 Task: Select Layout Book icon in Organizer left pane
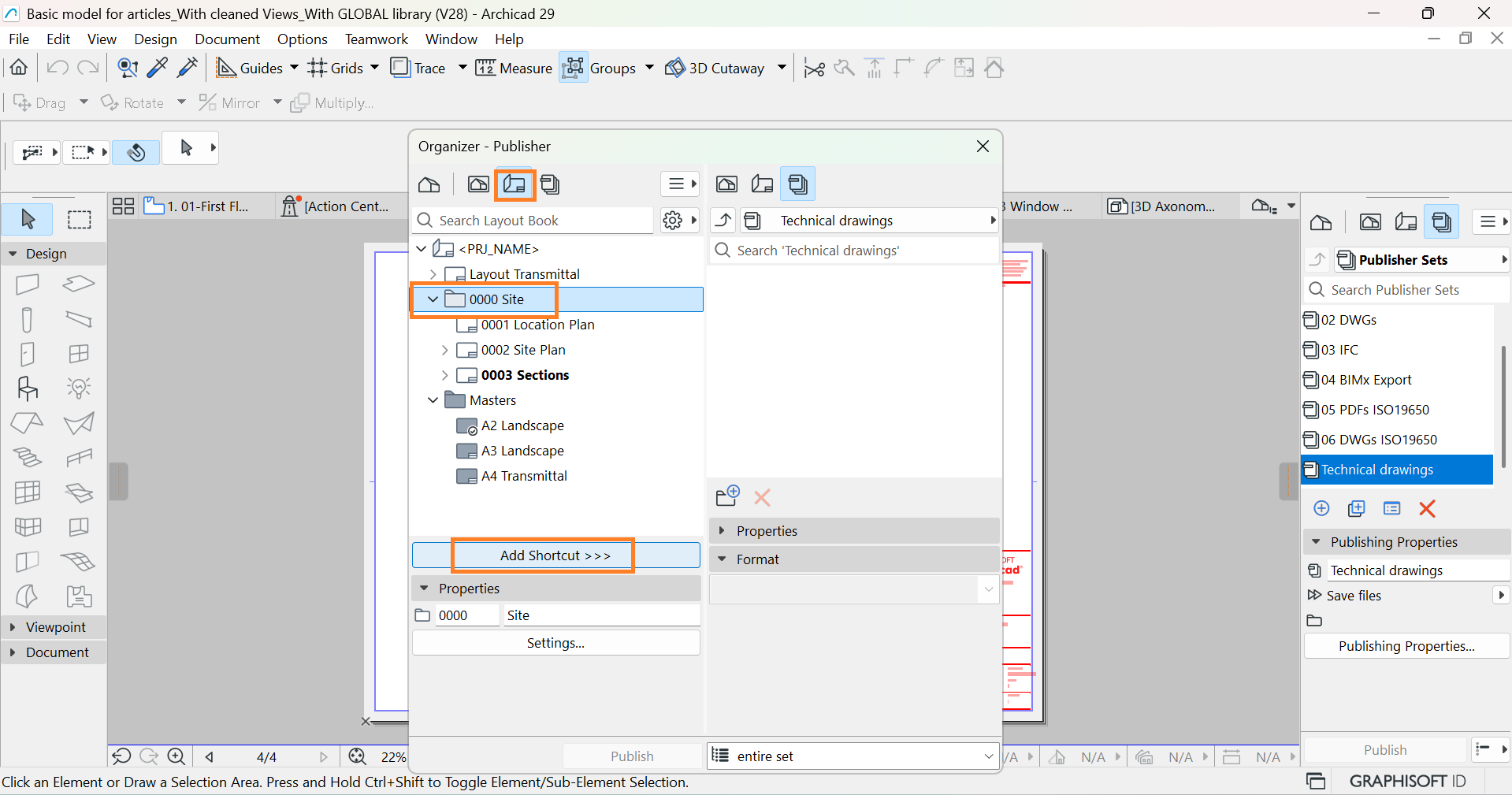(x=515, y=184)
